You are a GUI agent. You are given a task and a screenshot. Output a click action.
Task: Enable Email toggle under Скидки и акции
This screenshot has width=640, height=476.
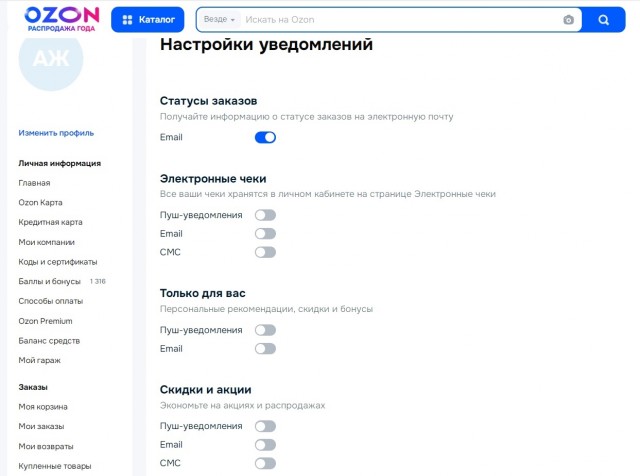[x=265, y=445]
